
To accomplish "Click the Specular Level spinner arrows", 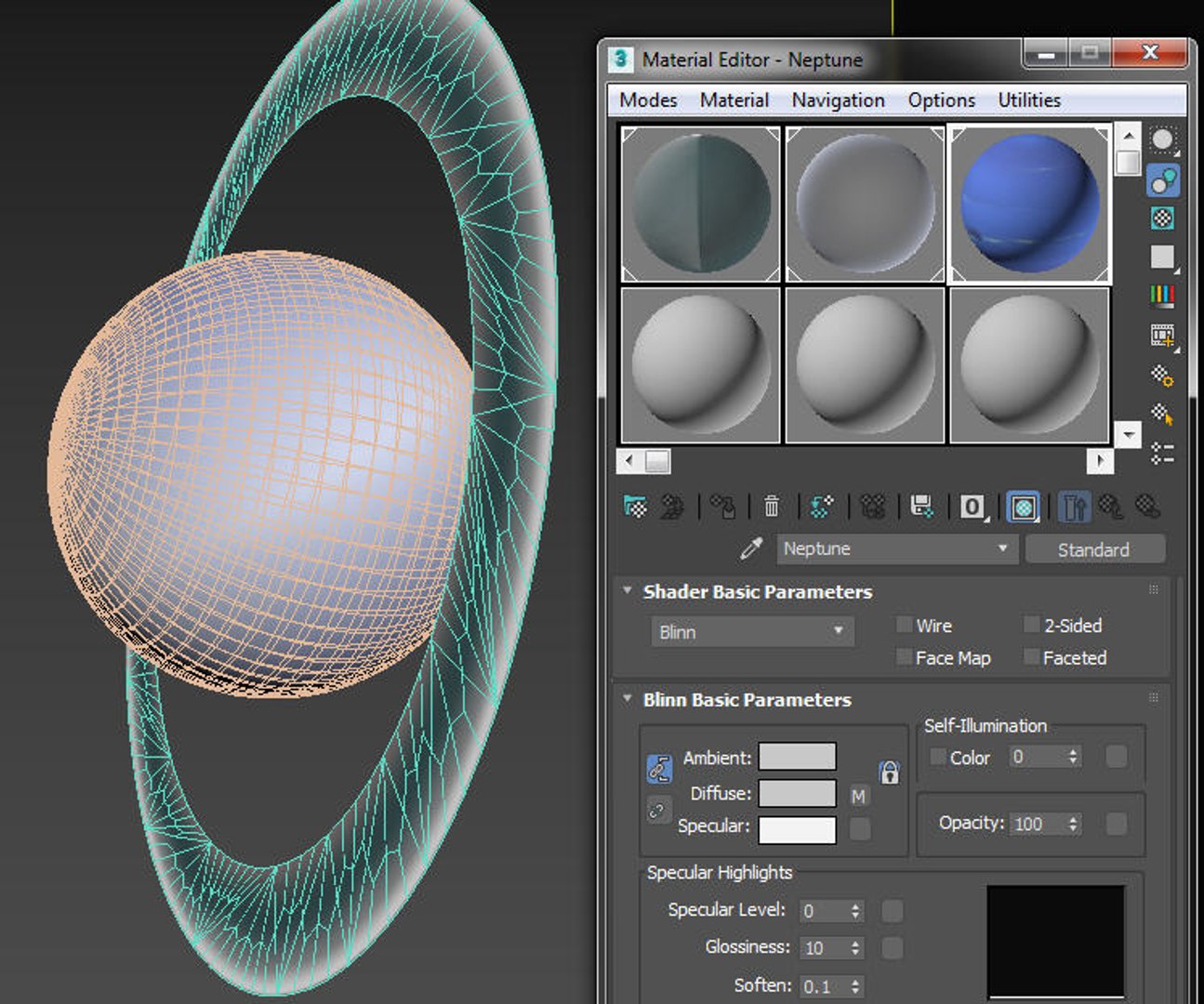I will click(x=855, y=911).
